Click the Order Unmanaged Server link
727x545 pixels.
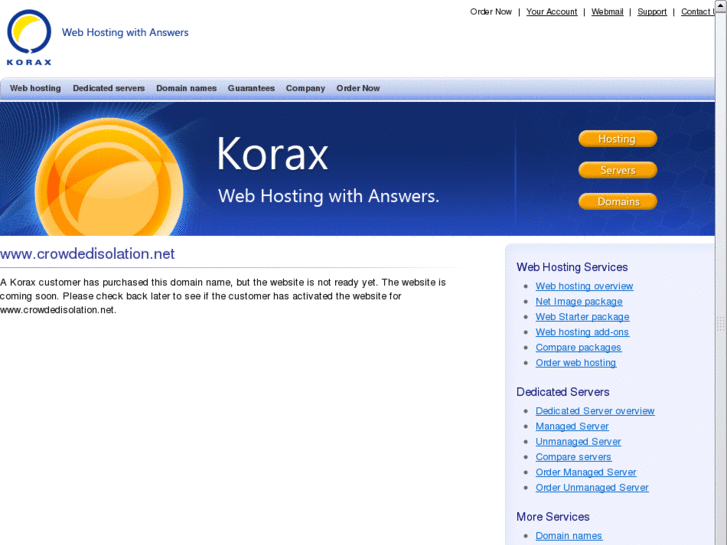(592, 487)
